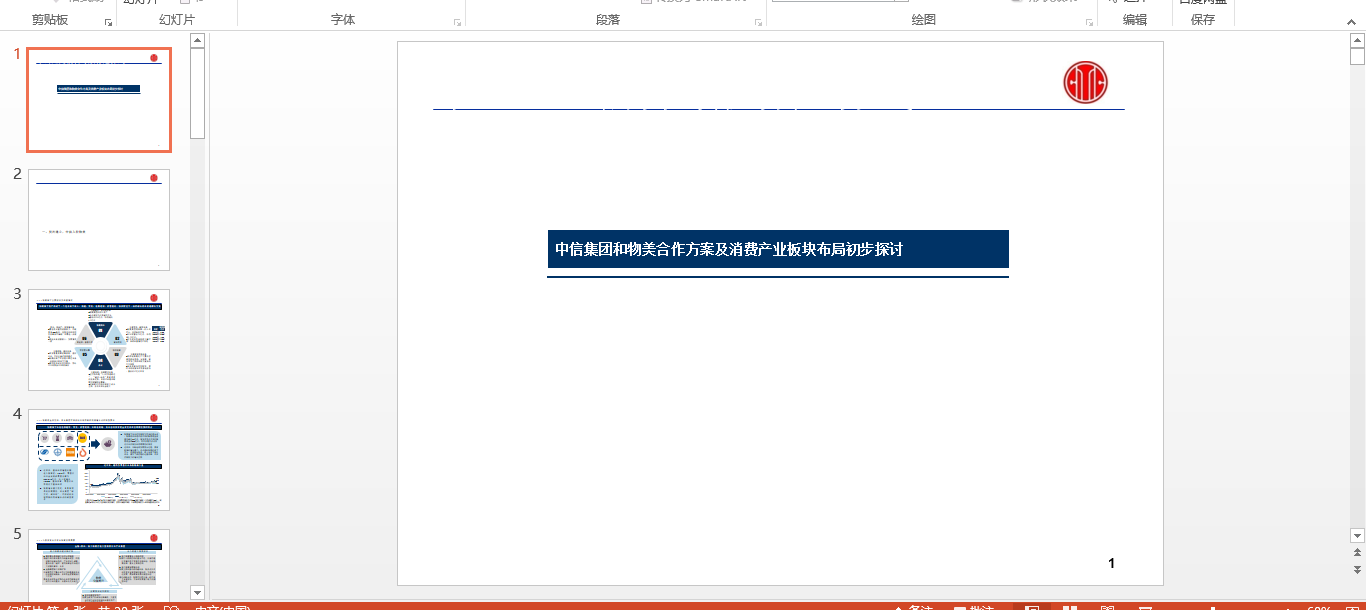Screen dimensions: 1366x610
Task: Open the 字体 (Font) group dialog launcher
Action: click(x=457, y=21)
